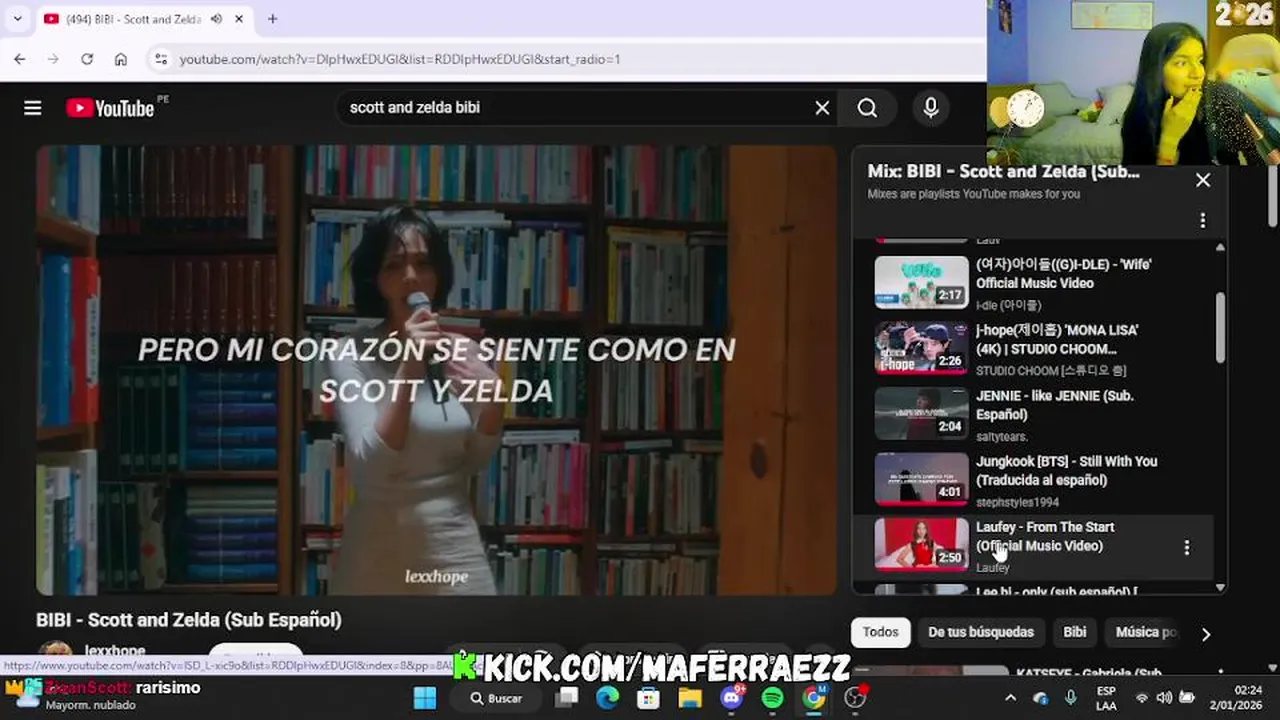The image size is (1280, 720).
Task: Close the Mix playlist panel
Action: point(1203,181)
